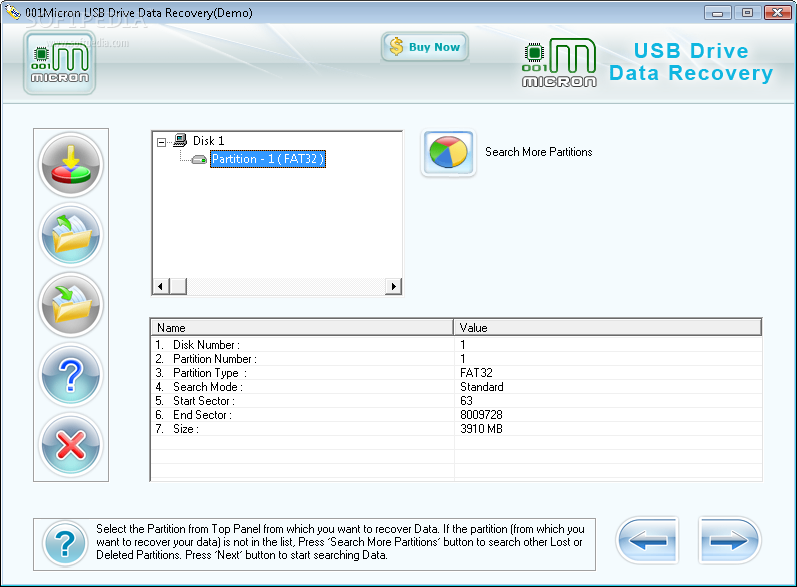Click the 3910 MB size value
Screen dimensions: 797x587
point(481,429)
